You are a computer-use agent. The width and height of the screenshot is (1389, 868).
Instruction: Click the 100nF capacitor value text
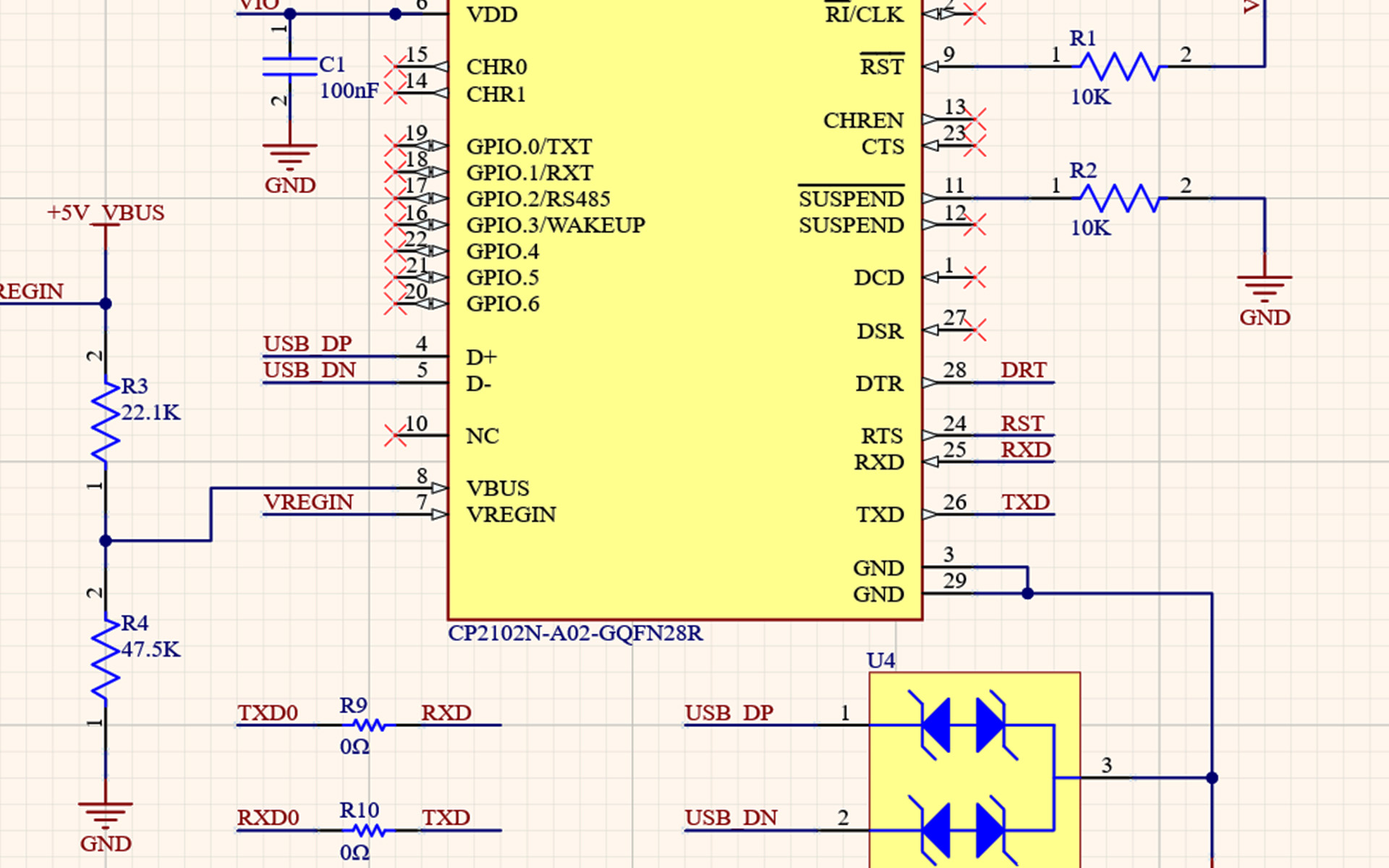tap(349, 91)
